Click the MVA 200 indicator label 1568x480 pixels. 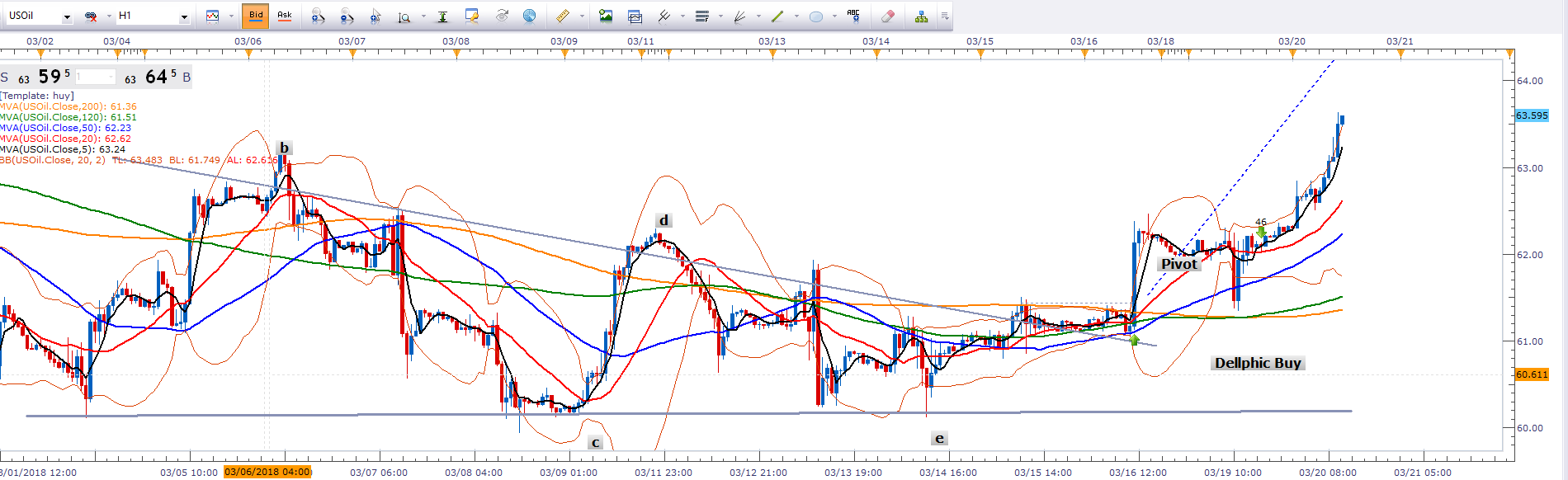68,106
